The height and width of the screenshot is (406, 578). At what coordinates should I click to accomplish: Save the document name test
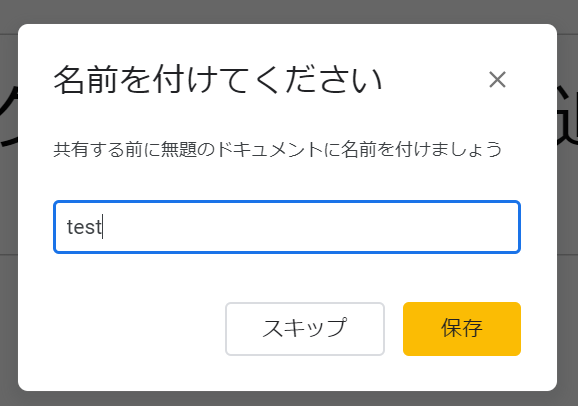[462, 329]
